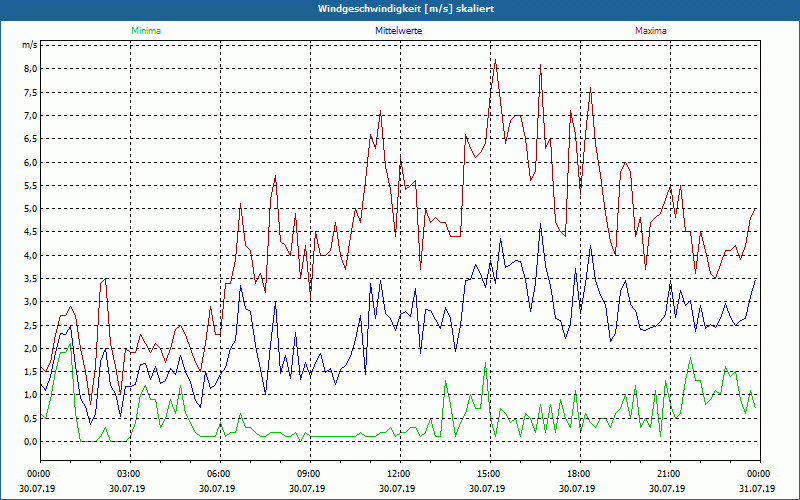
Task: Click the 1,5 y-axis value
Action: click(x=30, y=372)
